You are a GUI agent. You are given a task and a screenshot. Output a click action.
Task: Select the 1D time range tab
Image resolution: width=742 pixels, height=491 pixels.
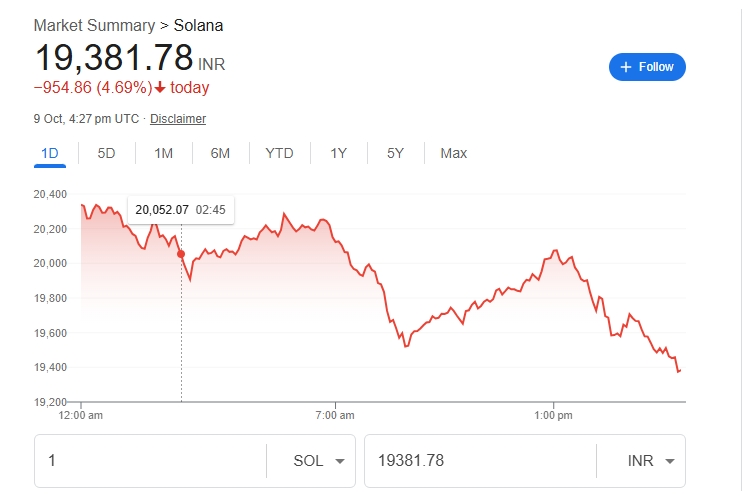(50, 153)
